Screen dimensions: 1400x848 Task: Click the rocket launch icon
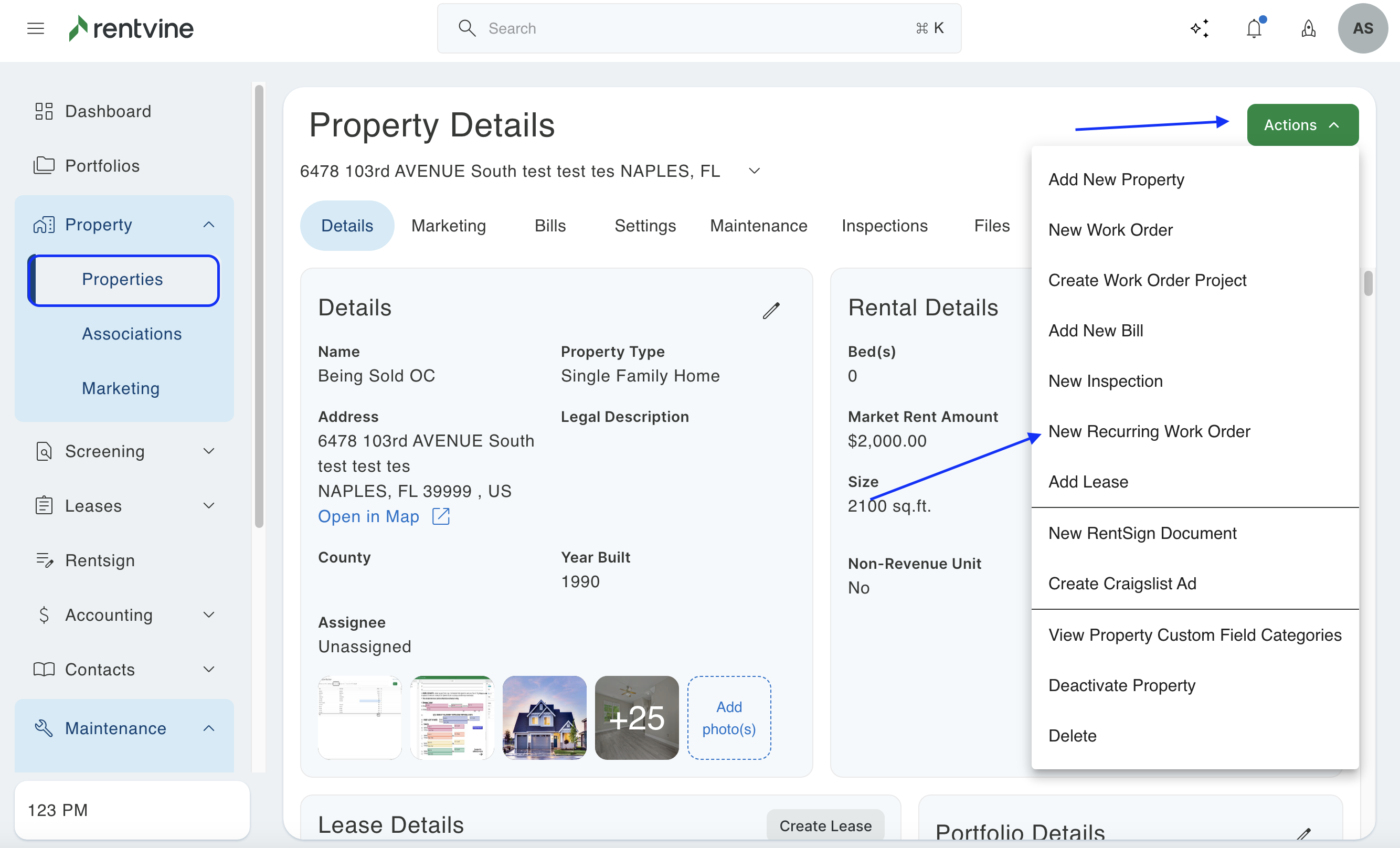point(1308,28)
